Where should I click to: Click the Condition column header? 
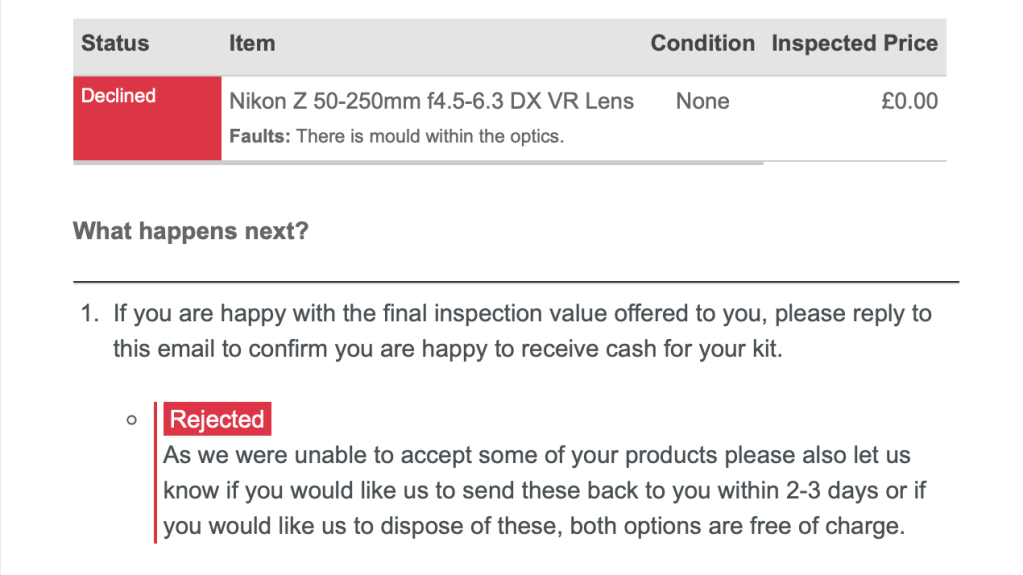pyautogui.click(x=702, y=44)
